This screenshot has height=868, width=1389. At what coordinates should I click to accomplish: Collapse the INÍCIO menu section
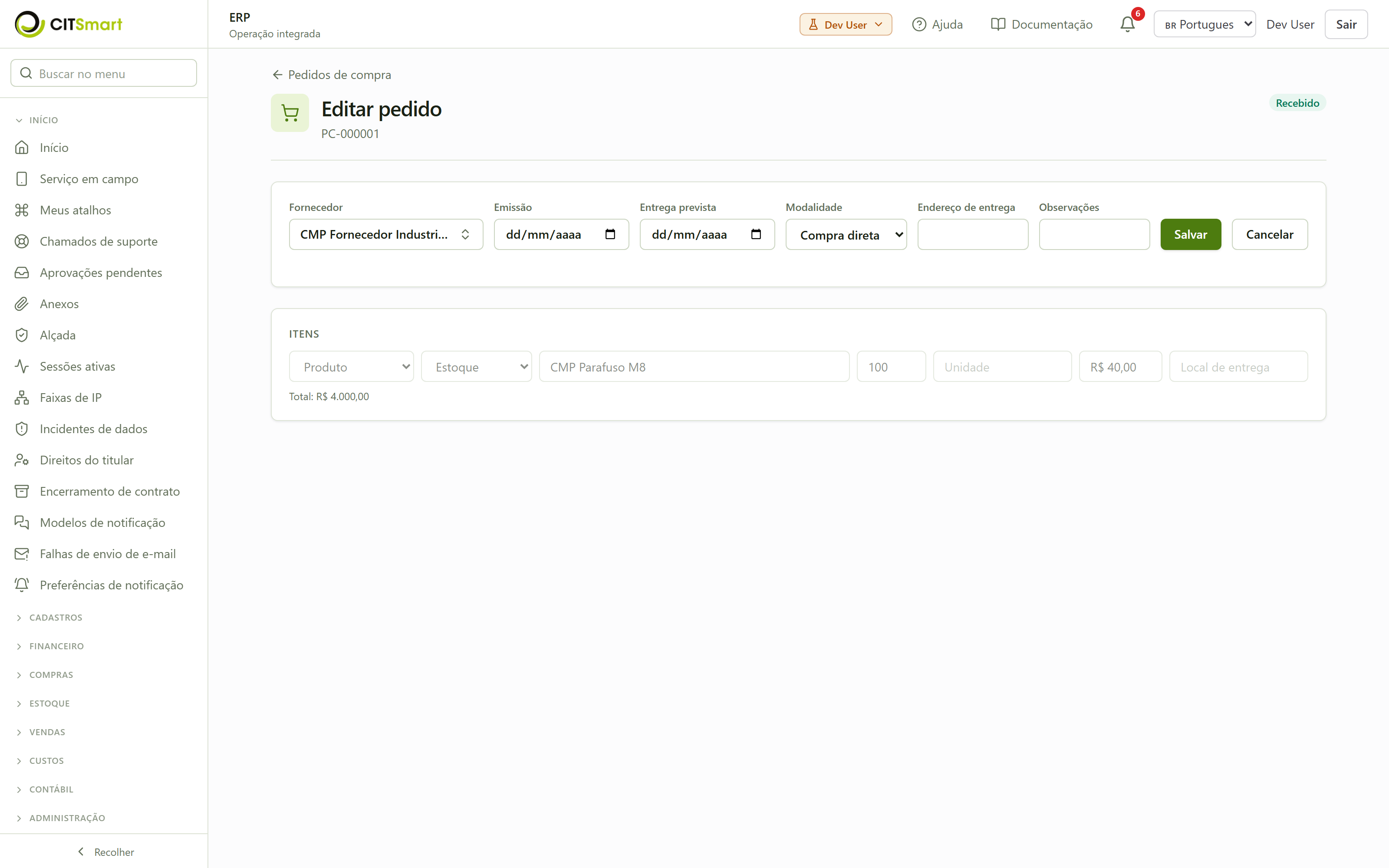(x=43, y=120)
